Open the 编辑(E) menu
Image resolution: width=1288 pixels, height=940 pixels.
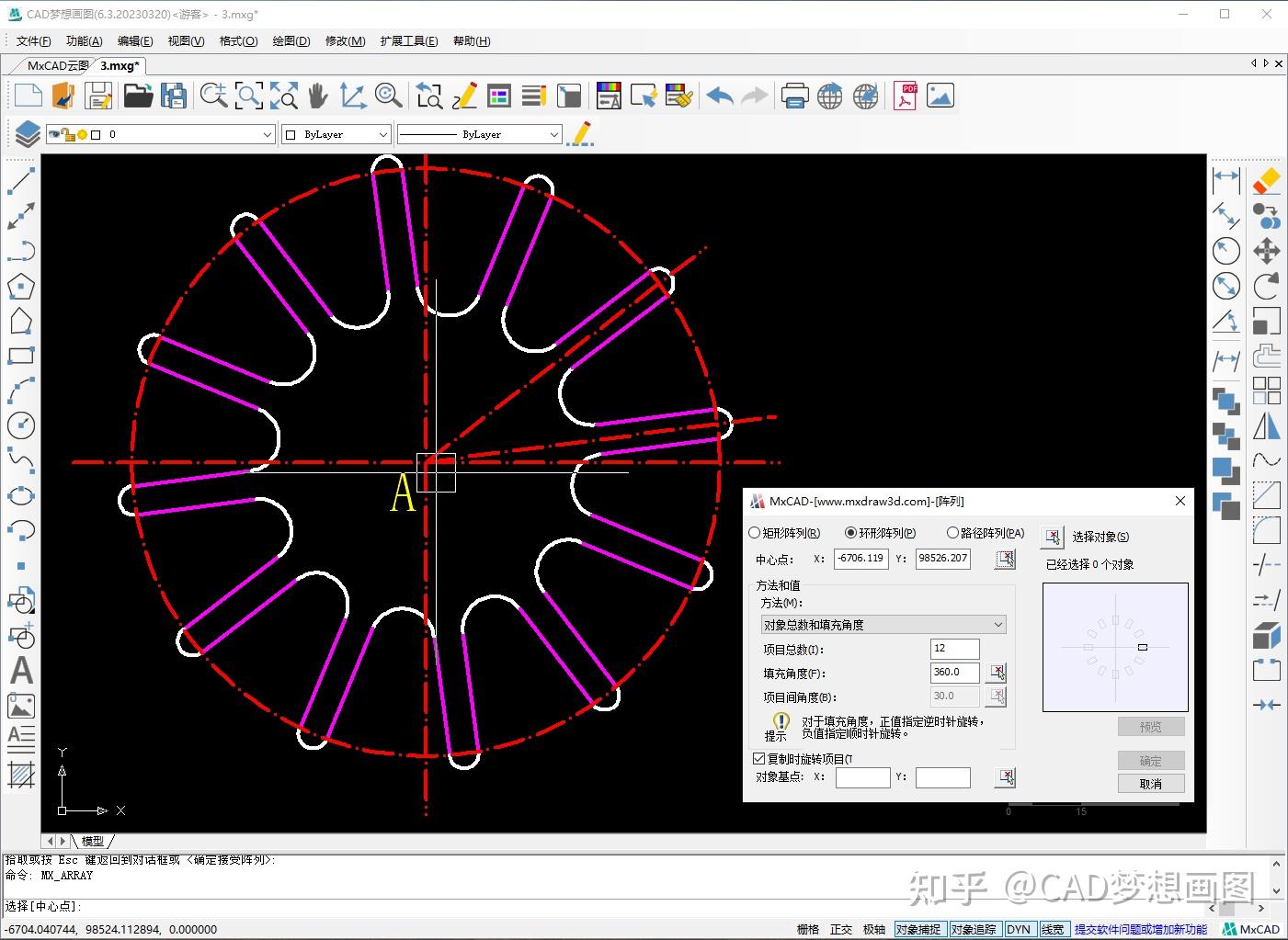point(135,40)
